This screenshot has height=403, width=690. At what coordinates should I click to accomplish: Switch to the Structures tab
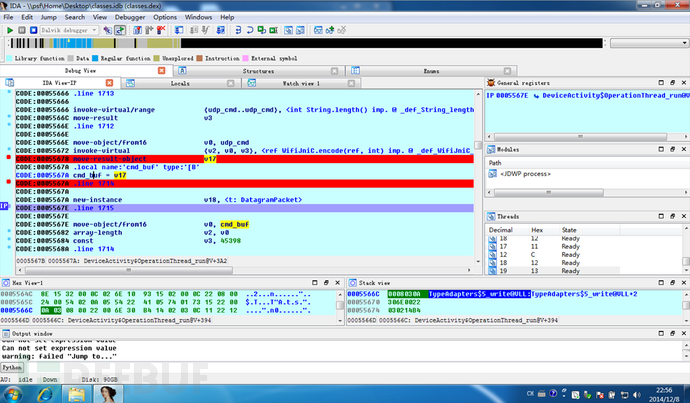[258, 71]
